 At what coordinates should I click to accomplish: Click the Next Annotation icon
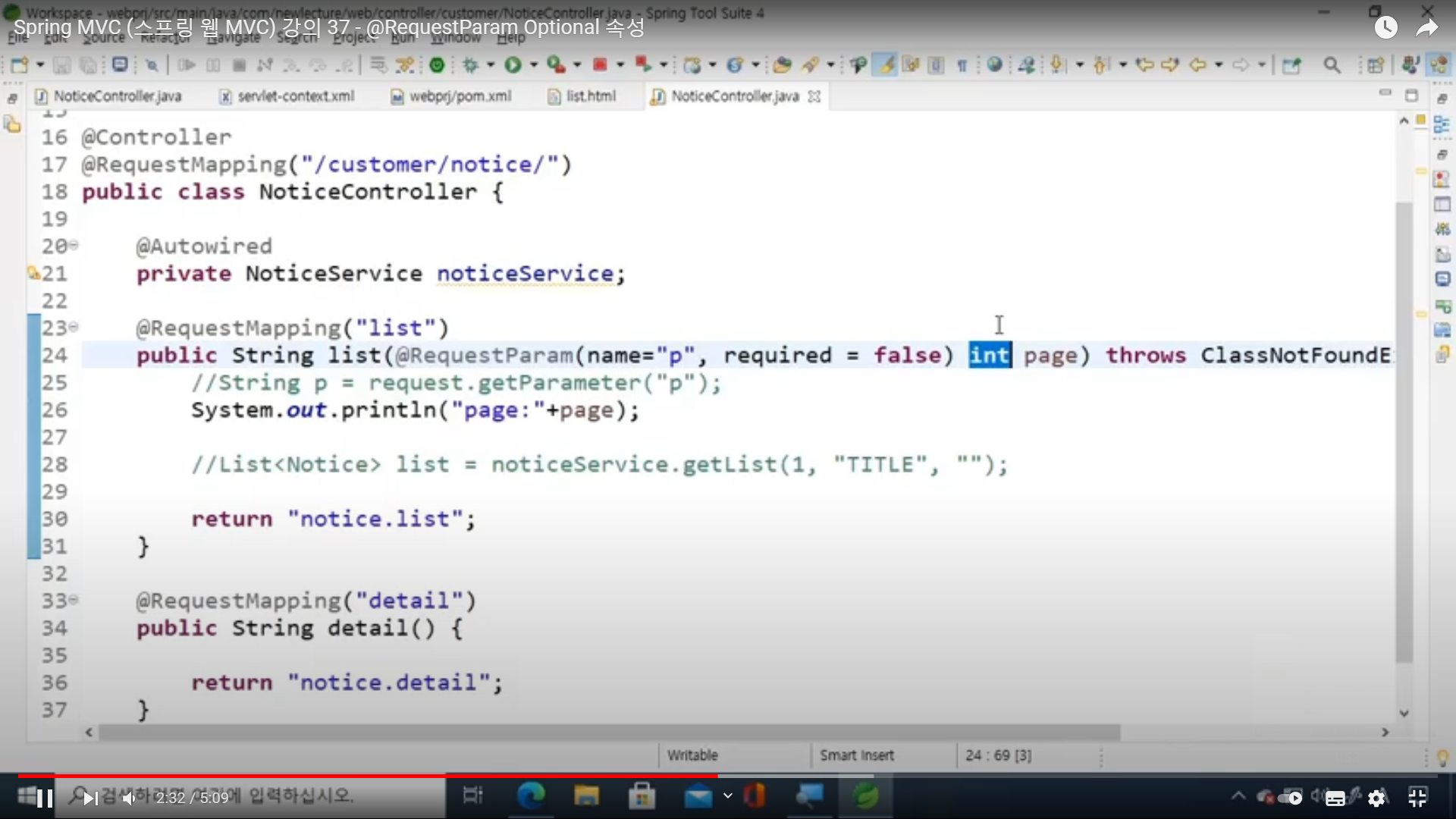tap(1057, 65)
